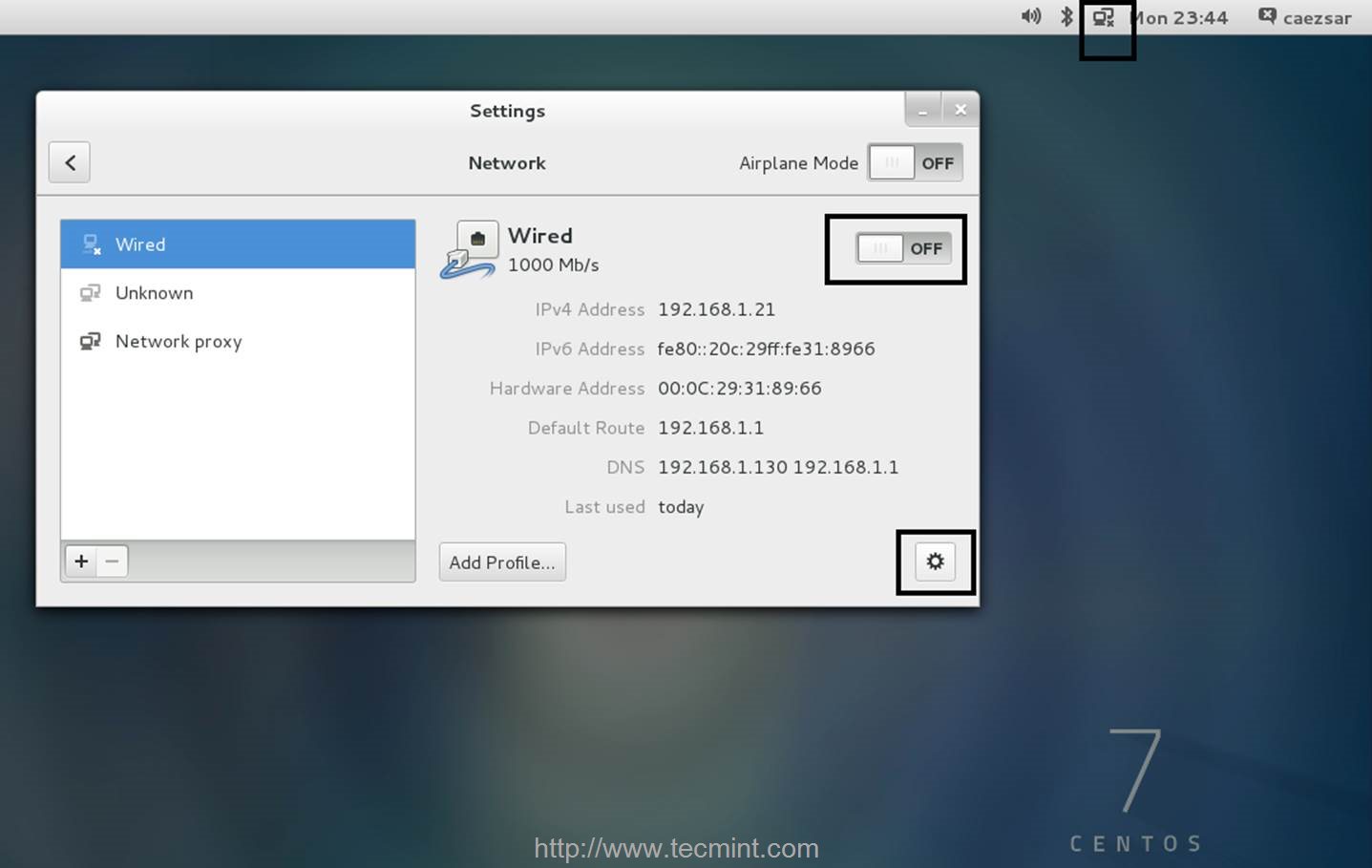Viewport: 1372px width, 868px height.
Task: Close the Settings window
Action: [x=960, y=110]
